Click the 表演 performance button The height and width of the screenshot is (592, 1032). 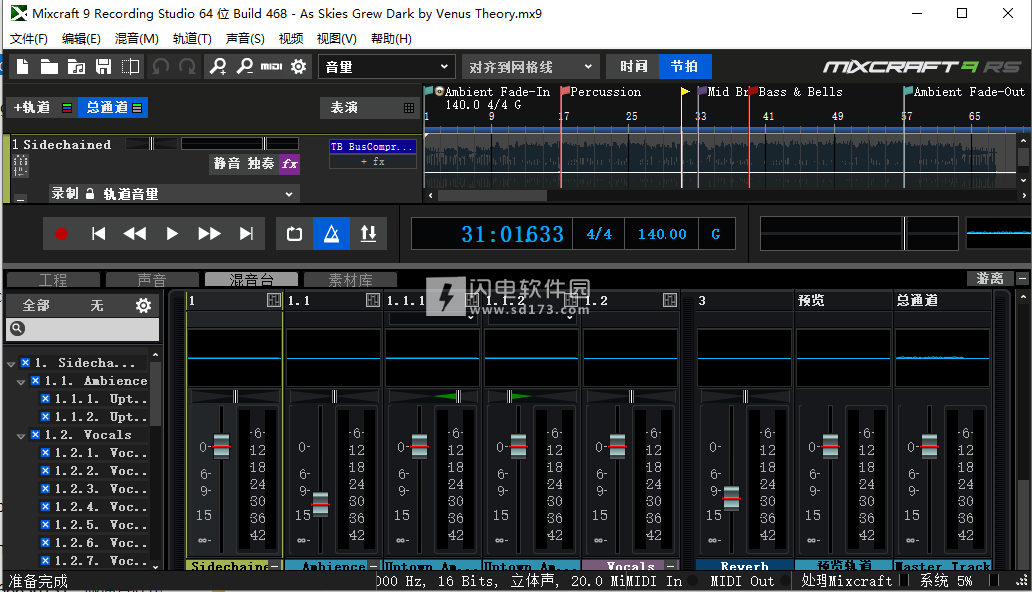[x=369, y=107]
